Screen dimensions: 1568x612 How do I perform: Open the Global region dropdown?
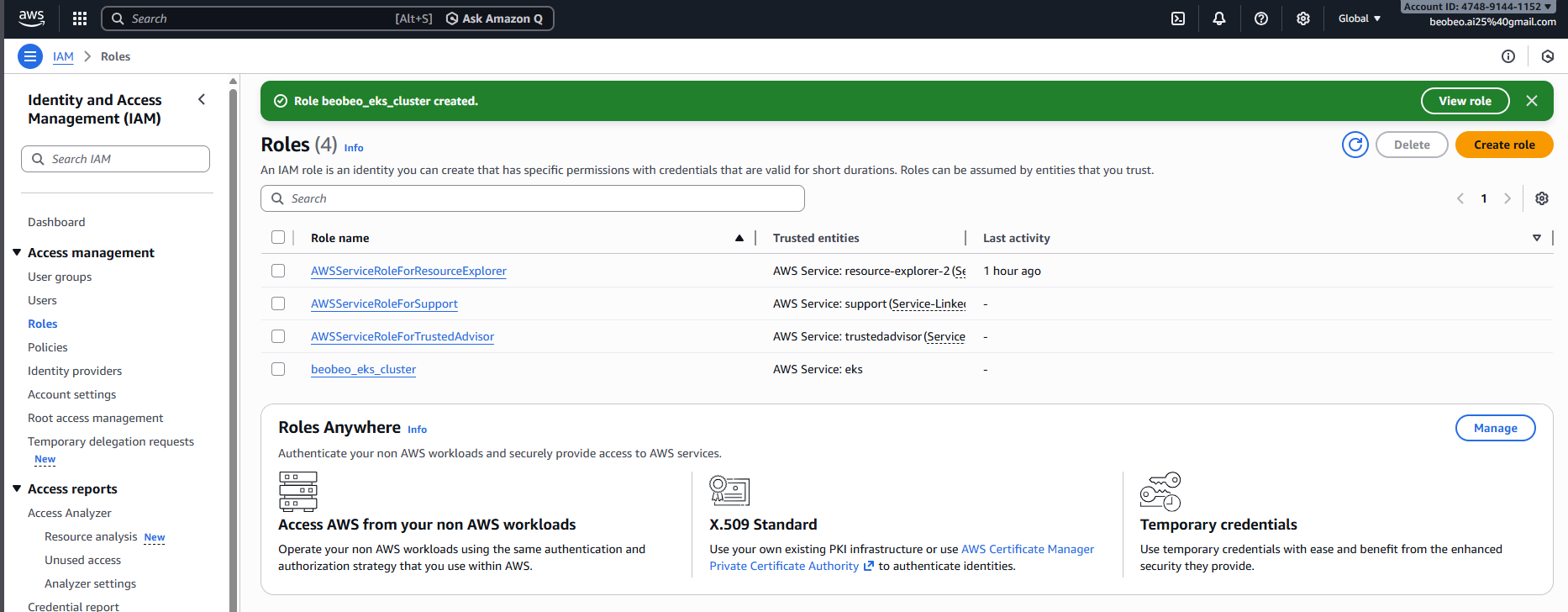(1359, 18)
